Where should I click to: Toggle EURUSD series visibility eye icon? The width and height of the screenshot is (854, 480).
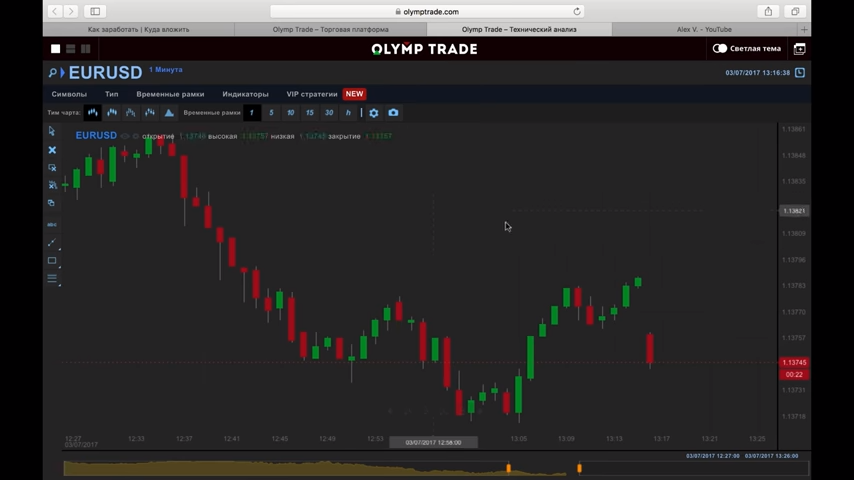pos(125,136)
